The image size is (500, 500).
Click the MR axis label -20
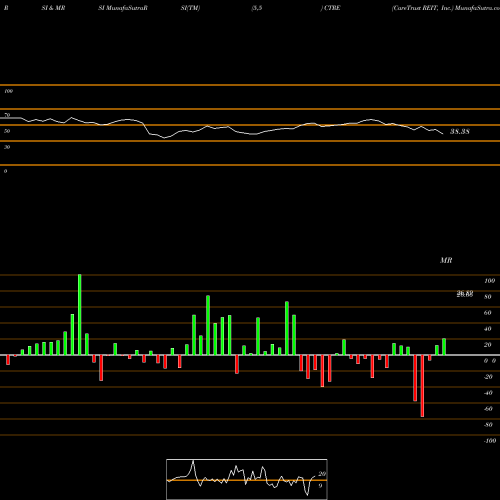tap(488, 377)
